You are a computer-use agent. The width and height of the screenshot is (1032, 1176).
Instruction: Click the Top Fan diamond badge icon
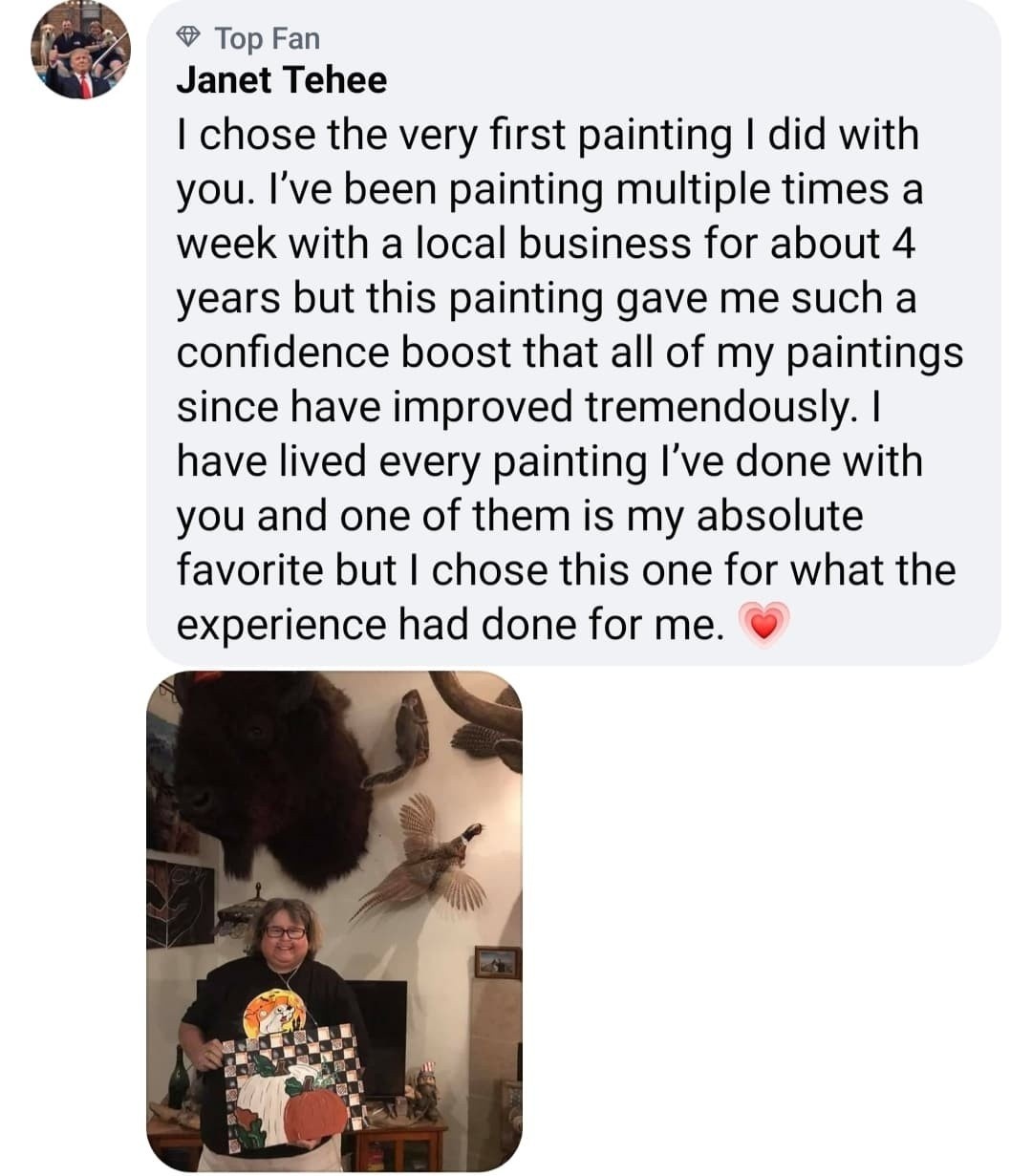[190, 38]
